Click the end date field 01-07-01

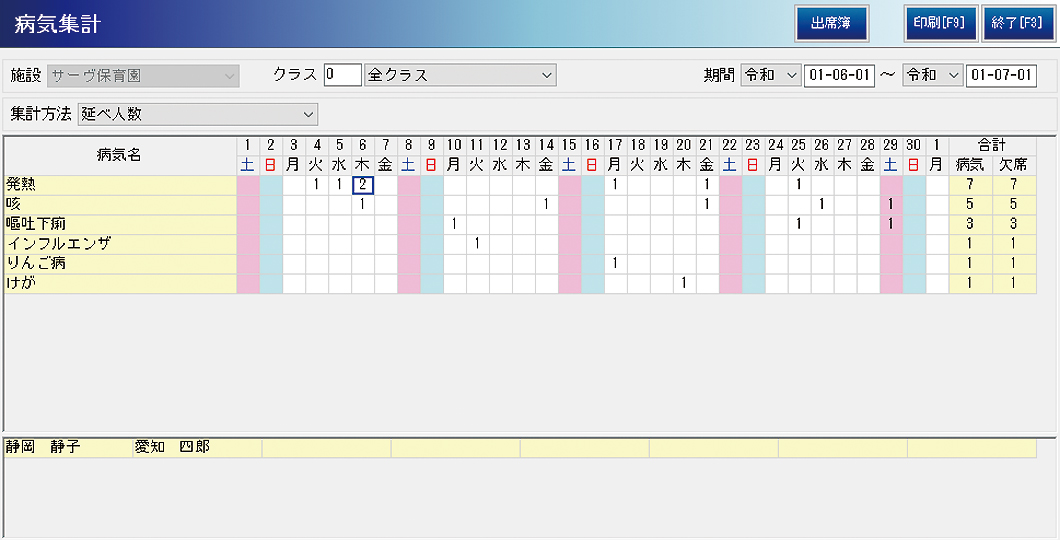click(x=1000, y=75)
